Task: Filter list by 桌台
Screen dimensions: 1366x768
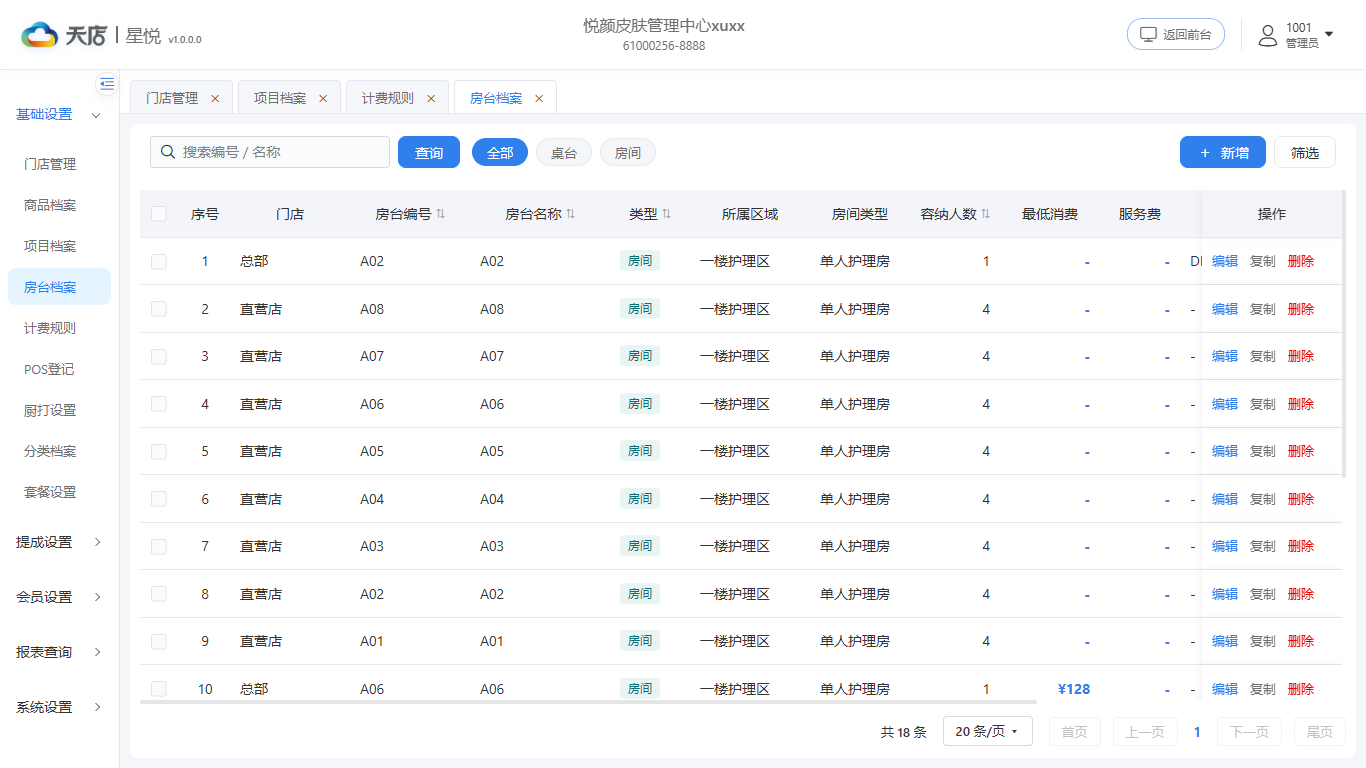Action: tap(564, 153)
